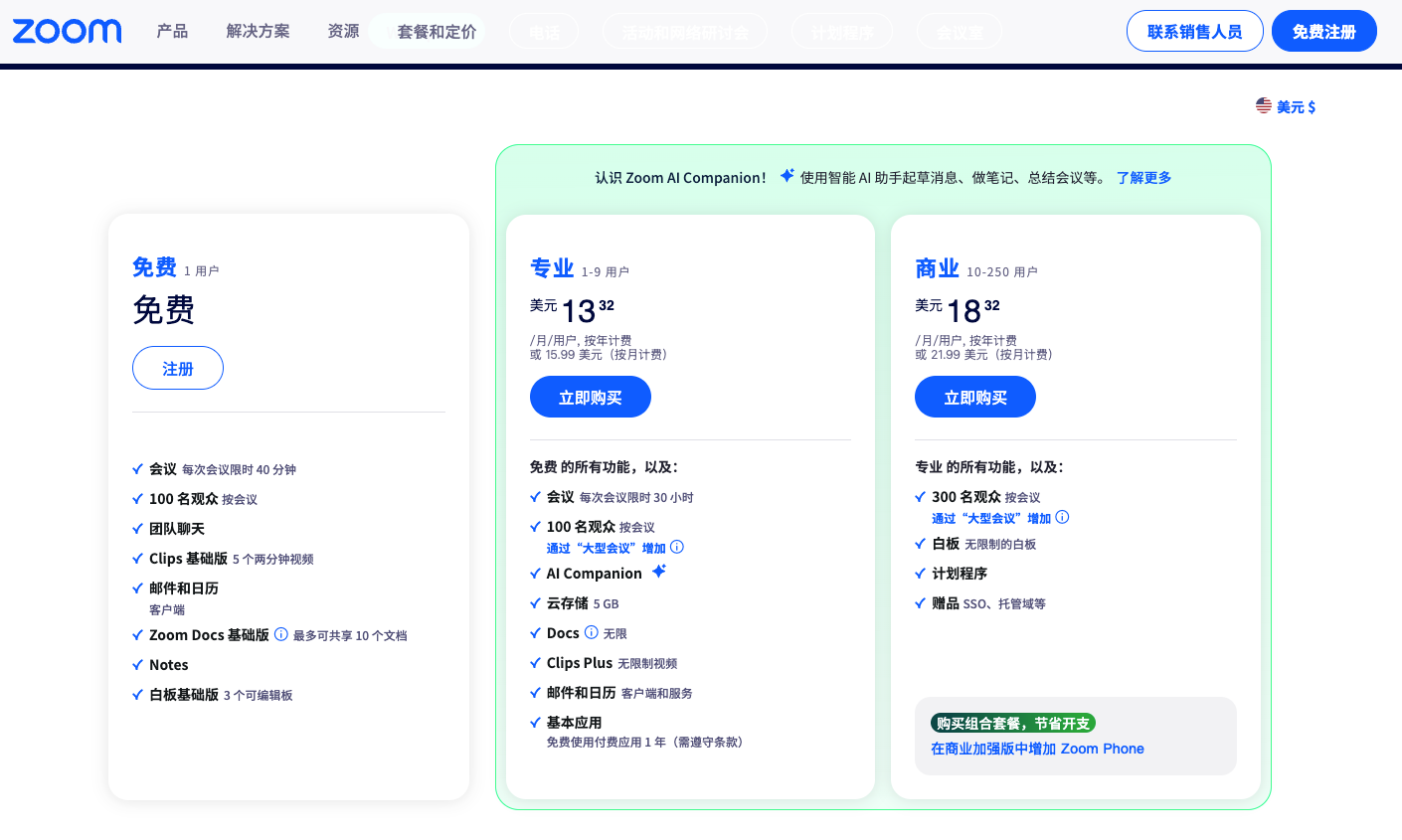Click the sparkle icon beside AI Companion feature
The height and width of the screenshot is (840, 1402).
(658, 572)
